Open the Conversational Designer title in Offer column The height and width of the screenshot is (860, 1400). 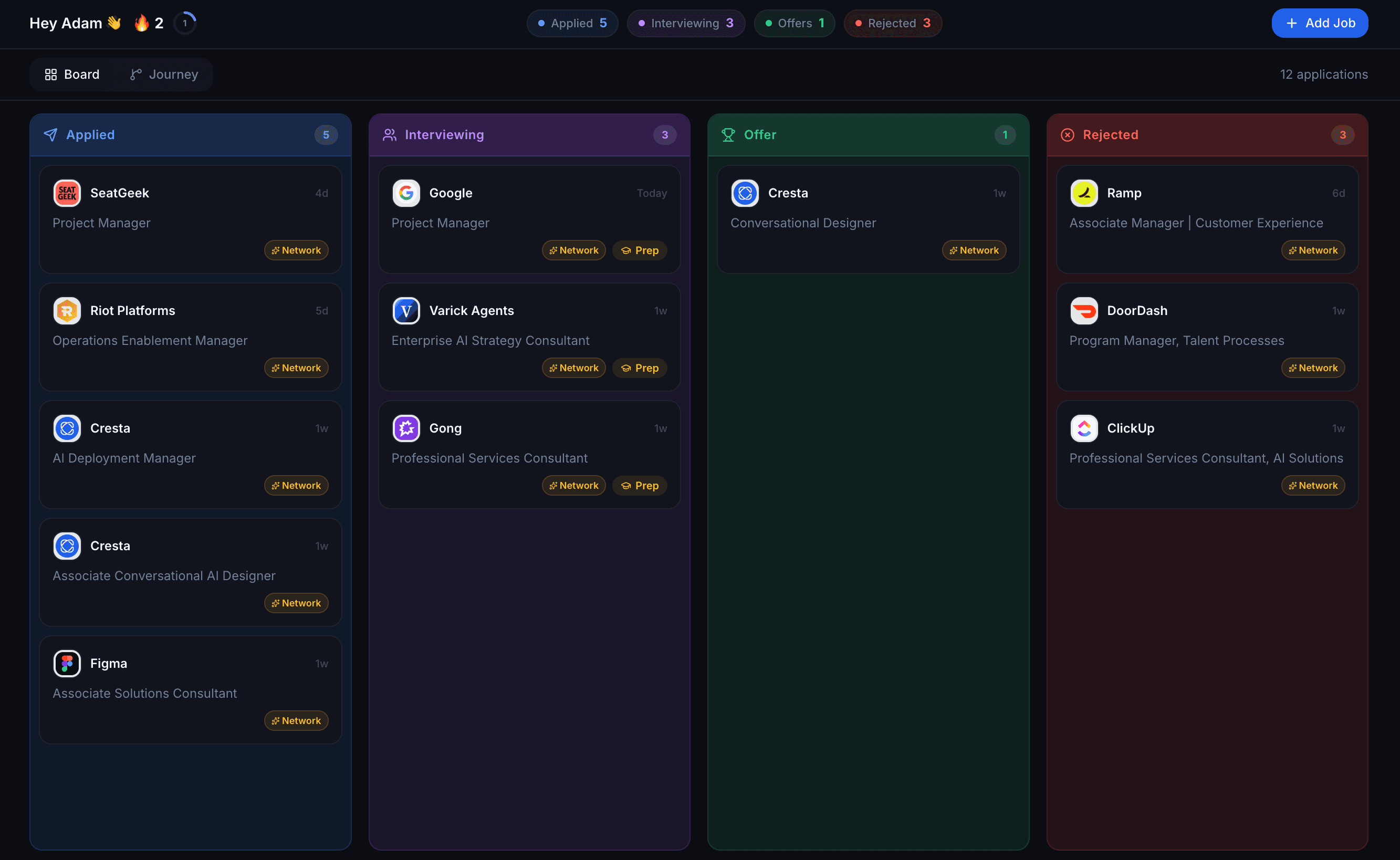[x=803, y=223]
